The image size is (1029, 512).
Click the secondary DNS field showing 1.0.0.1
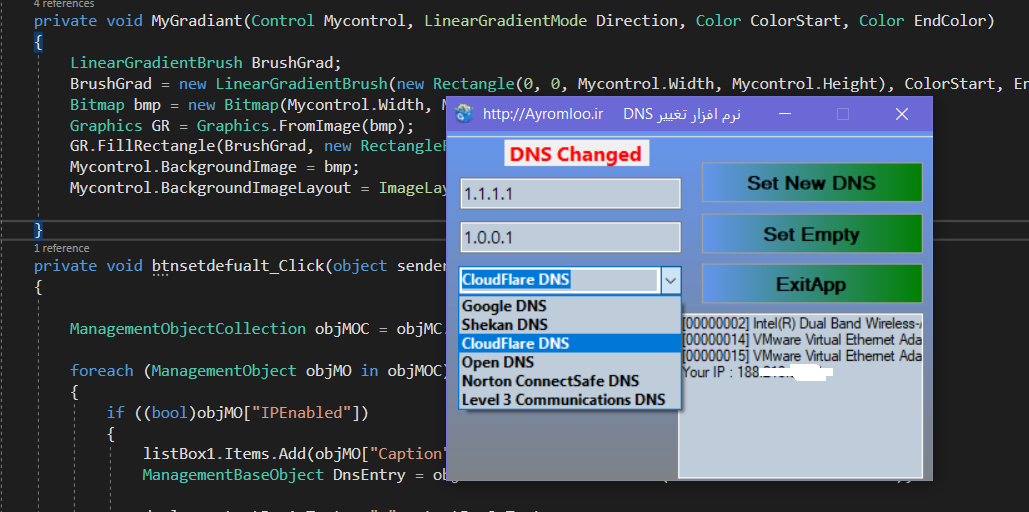tap(570, 238)
